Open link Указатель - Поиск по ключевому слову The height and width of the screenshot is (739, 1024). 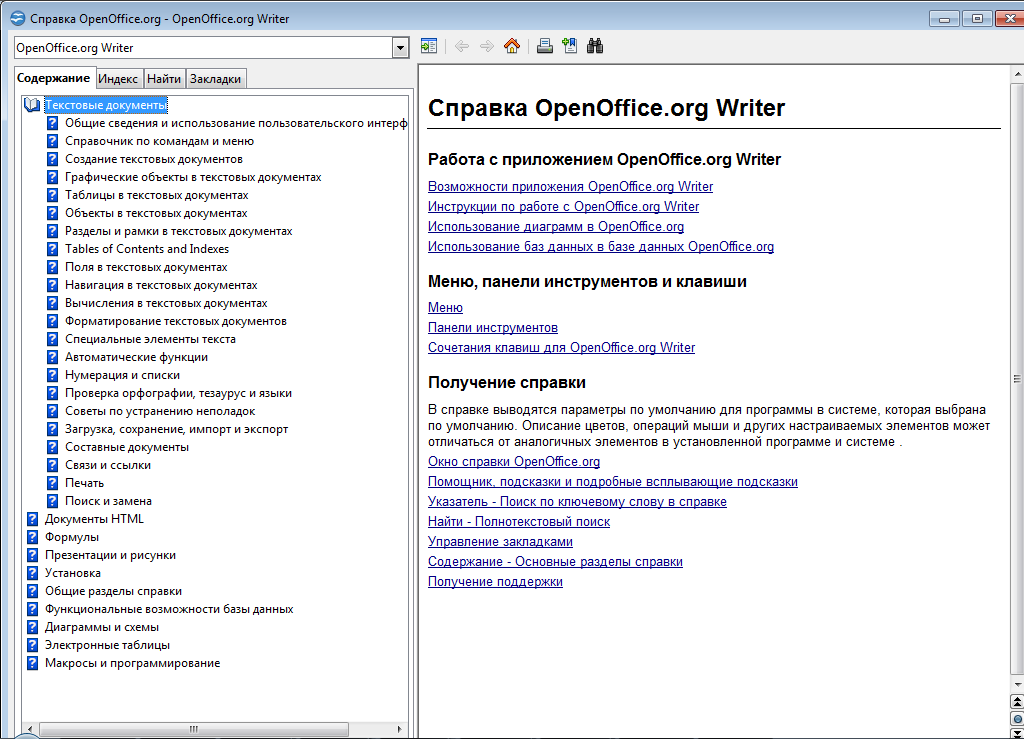(577, 501)
